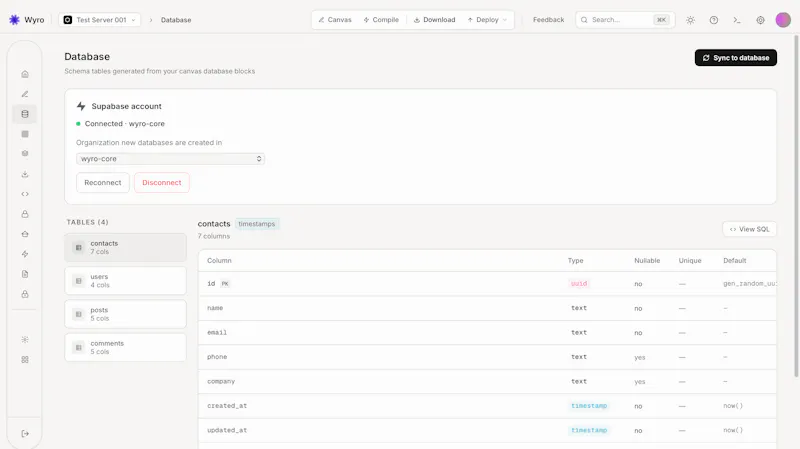Open the pencil edit icon in sidebar
The width and height of the screenshot is (800, 449).
tap(25, 94)
